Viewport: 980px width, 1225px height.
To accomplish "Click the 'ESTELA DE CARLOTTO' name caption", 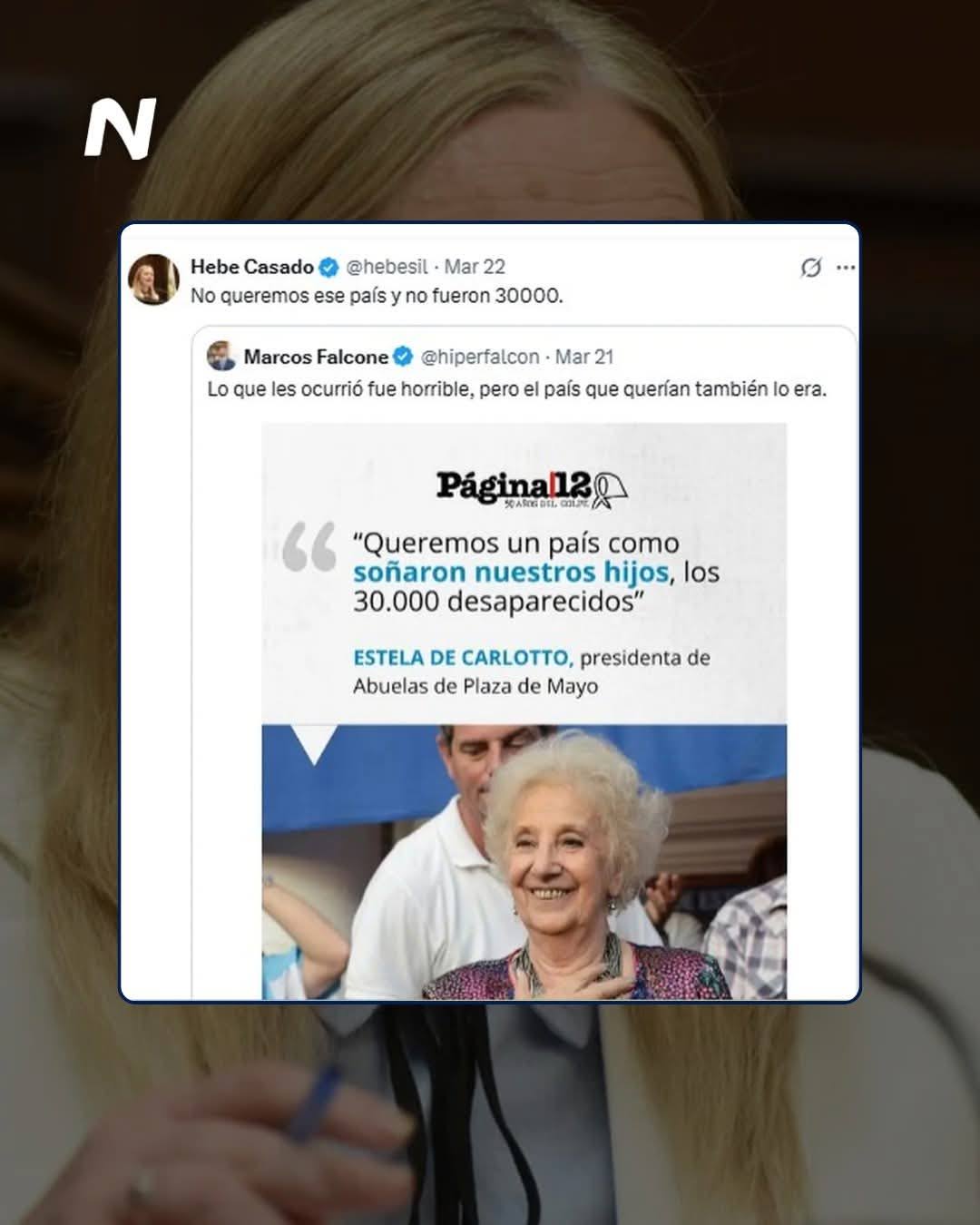I will pos(463,657).
